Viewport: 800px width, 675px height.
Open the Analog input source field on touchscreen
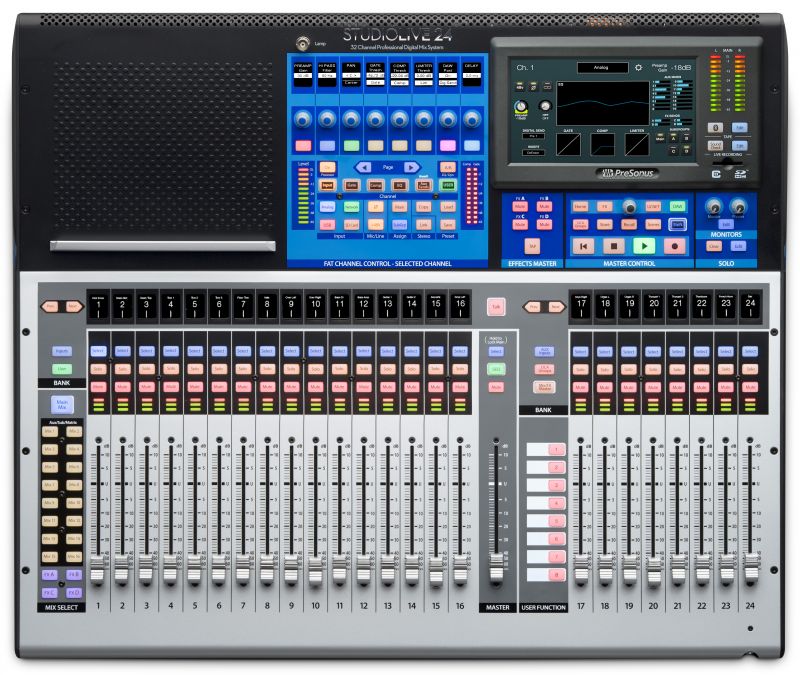(603, 67)
